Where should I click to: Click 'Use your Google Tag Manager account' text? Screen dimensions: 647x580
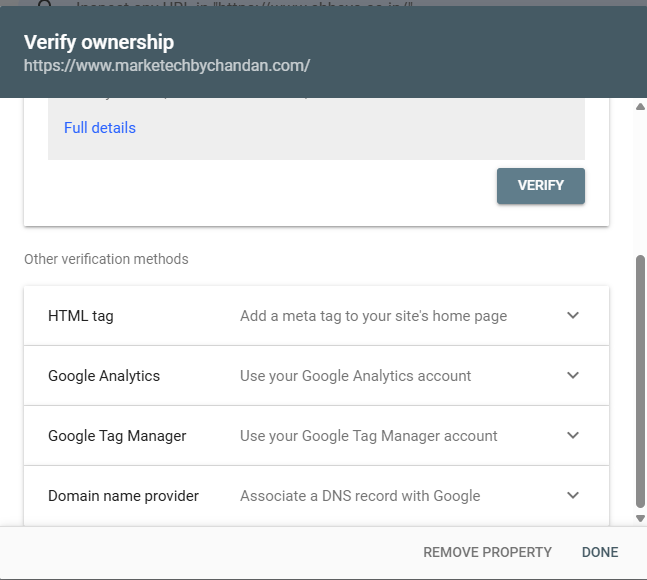pos(368,436)
